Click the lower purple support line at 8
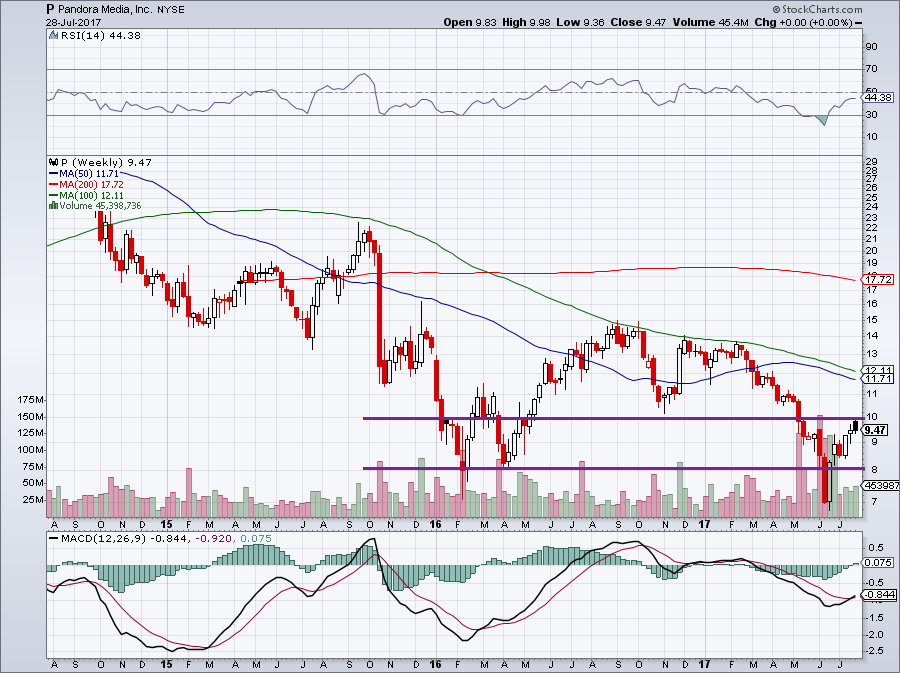Image resolution: width=900 pixels, height=673 pixels. (x=613, y=469)
